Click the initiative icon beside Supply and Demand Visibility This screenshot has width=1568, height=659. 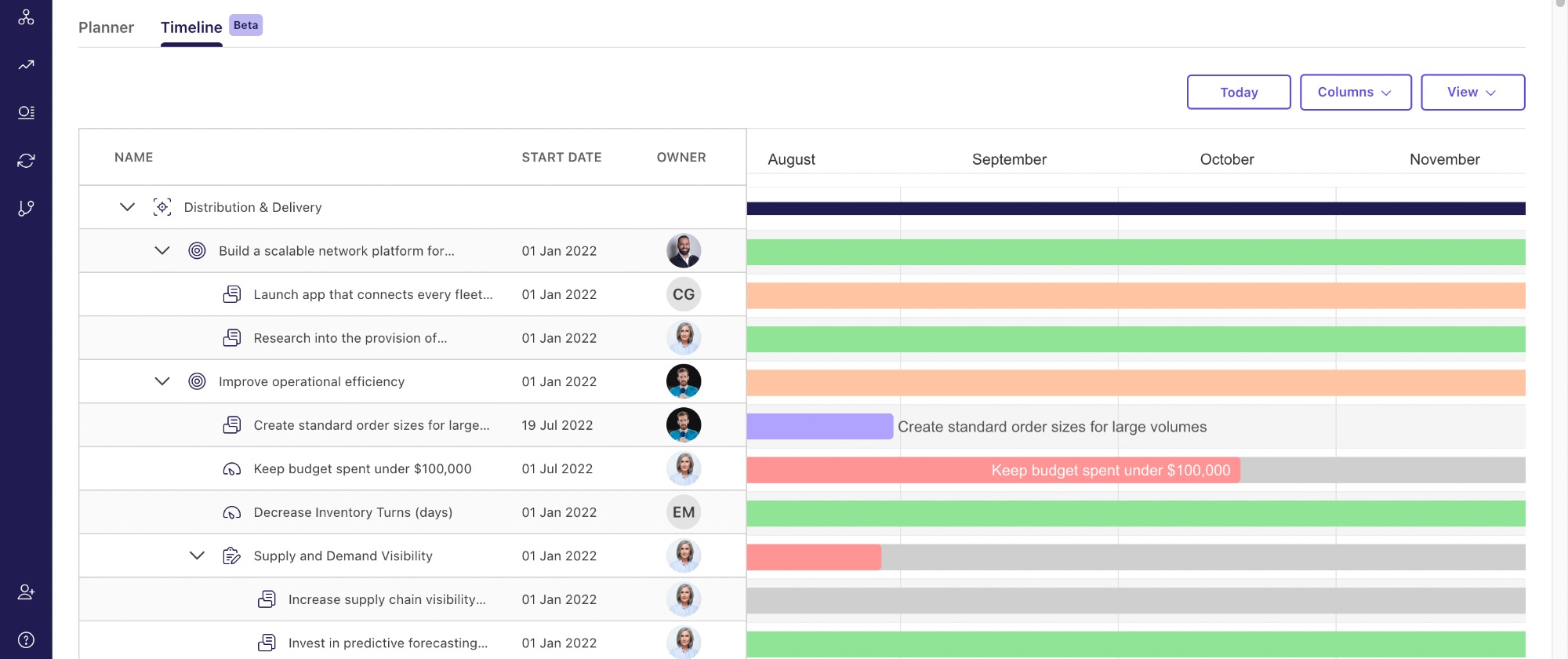[231, 556]
